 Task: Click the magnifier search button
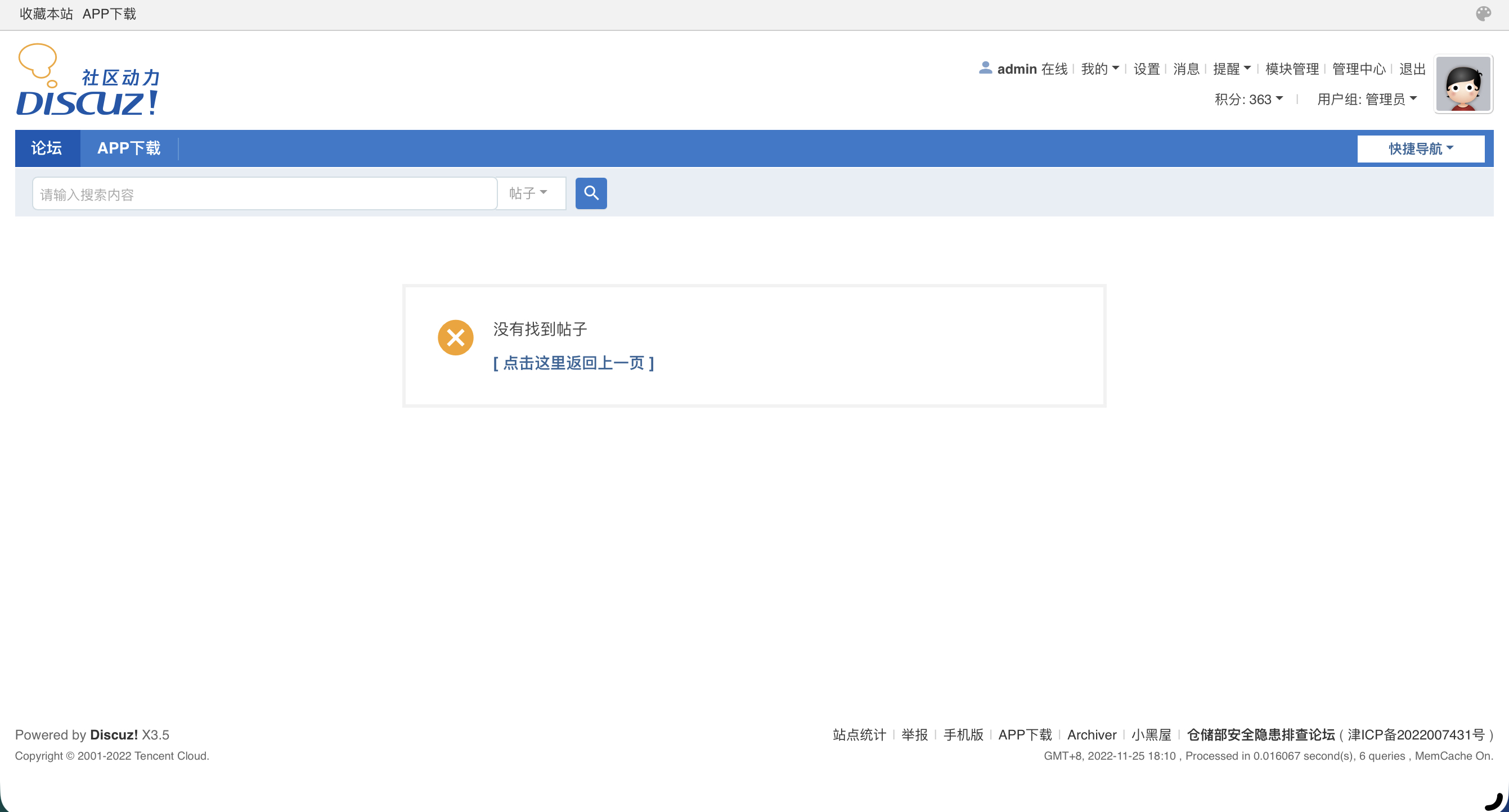pos(590,193)
